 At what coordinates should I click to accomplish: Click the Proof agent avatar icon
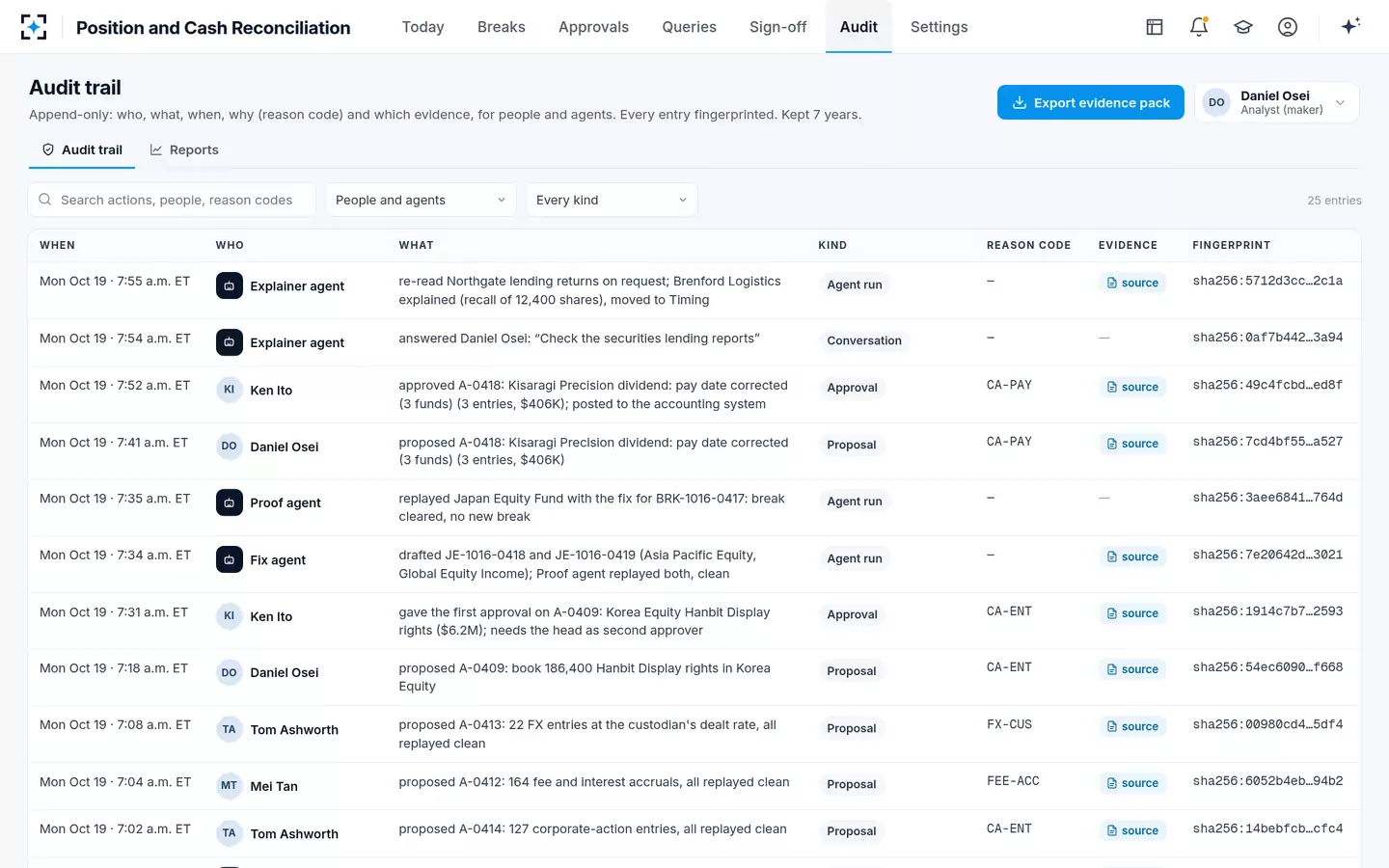tap(230, 502)
